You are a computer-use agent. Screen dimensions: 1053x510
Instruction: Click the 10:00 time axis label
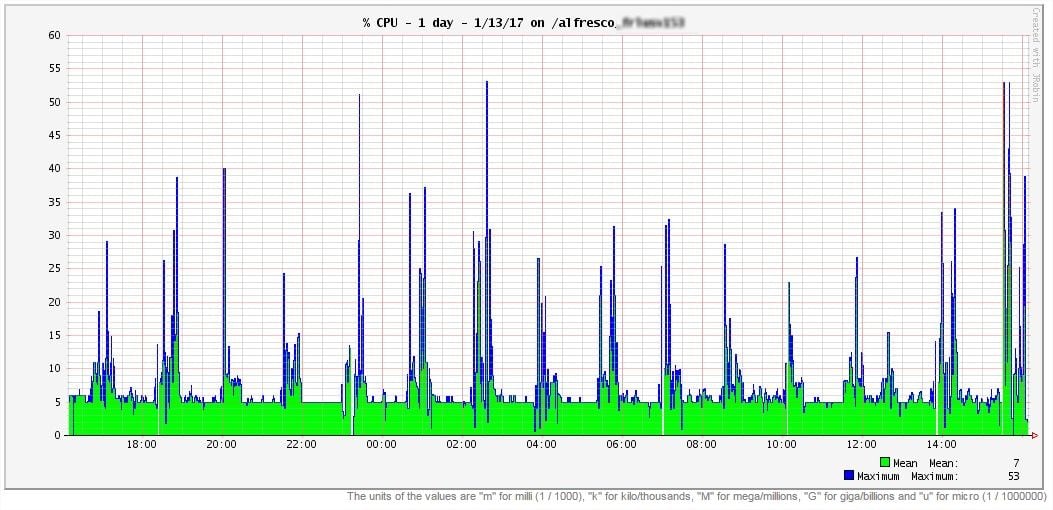782,445
